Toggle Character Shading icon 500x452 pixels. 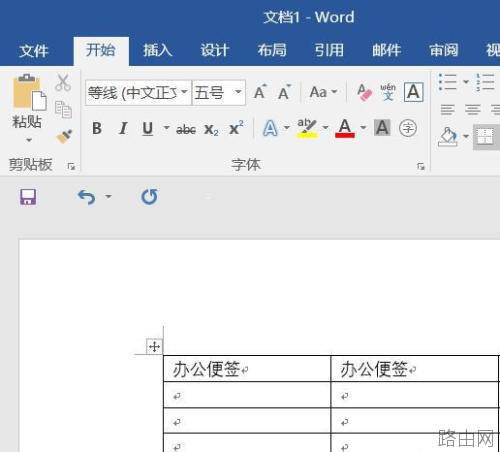[382, 128]
